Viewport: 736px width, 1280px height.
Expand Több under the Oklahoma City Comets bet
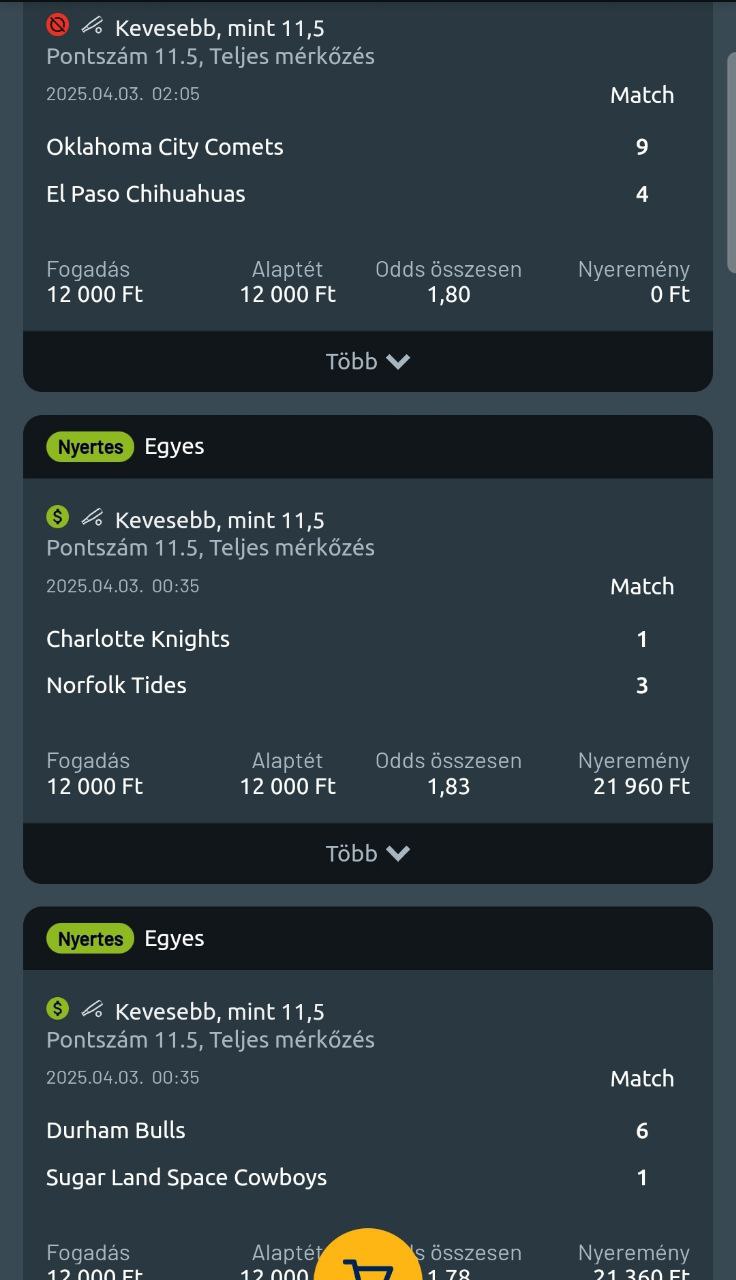coord(367,361)
